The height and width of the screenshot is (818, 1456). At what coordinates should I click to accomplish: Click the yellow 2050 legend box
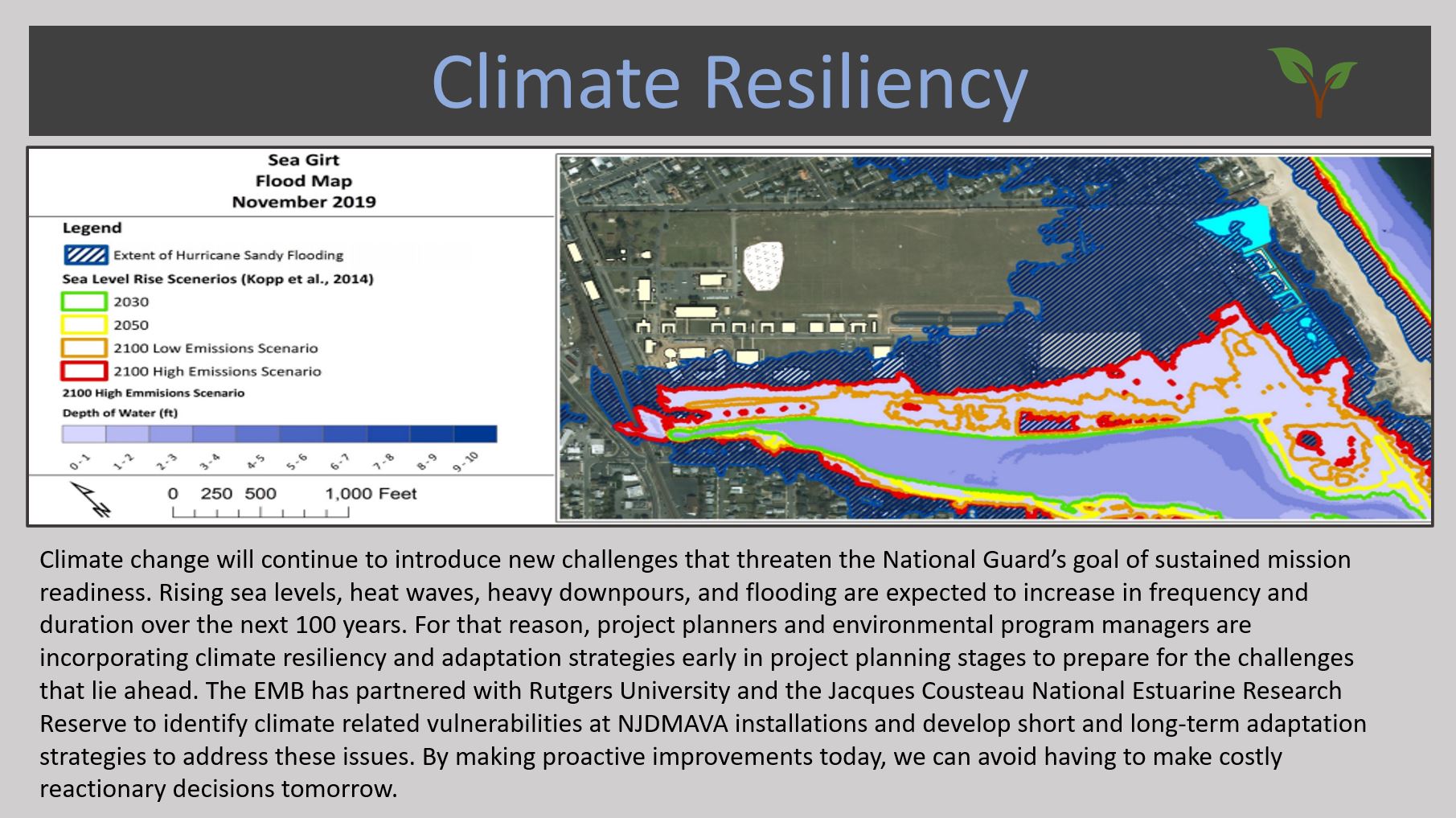pyautogui.click(x=84, y=325)
